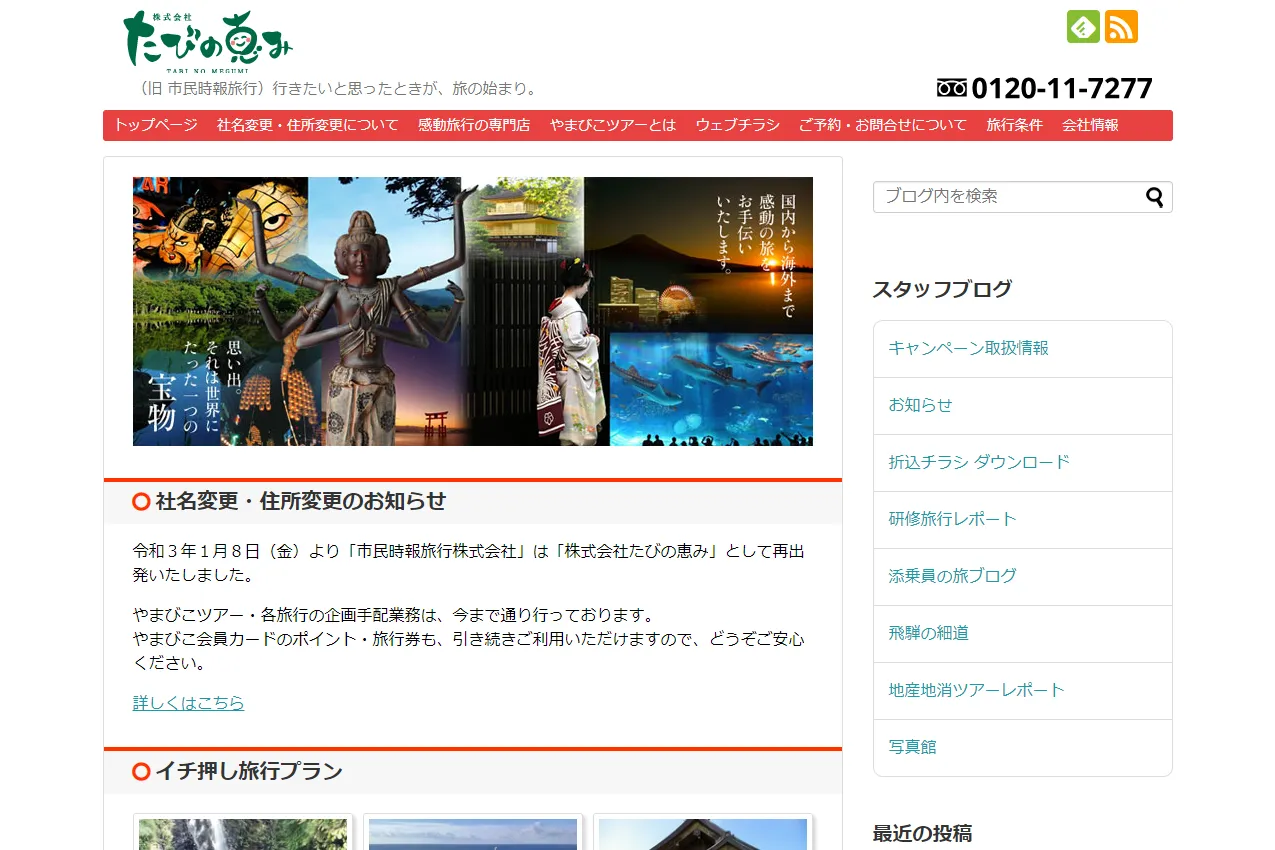Open 飛騨の細道 category

click(1022, 634)
